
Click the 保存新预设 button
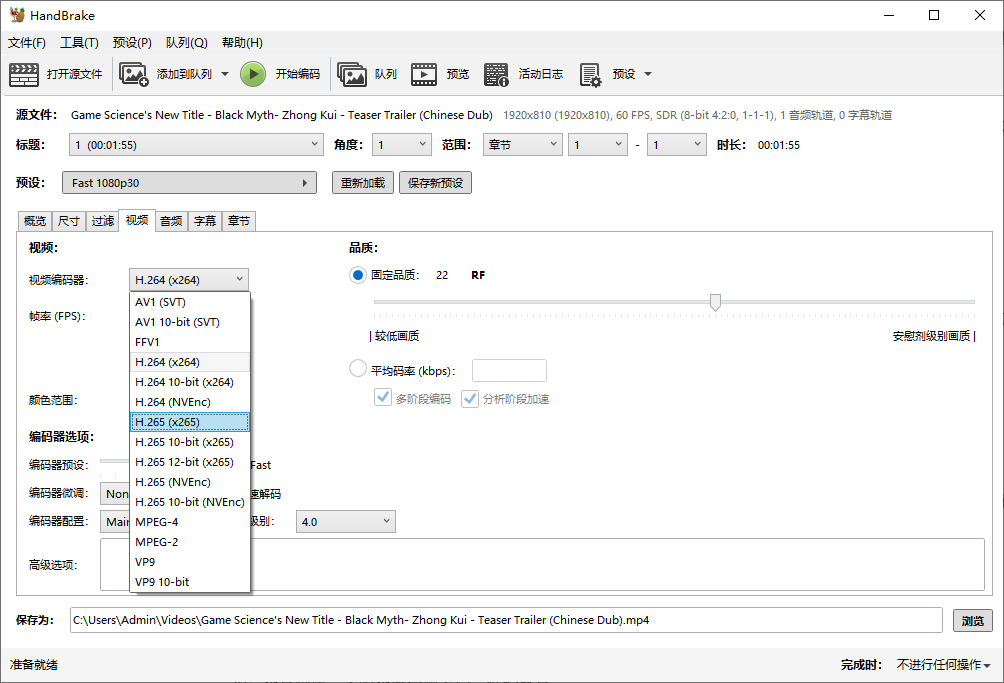(x=435, y=183)
